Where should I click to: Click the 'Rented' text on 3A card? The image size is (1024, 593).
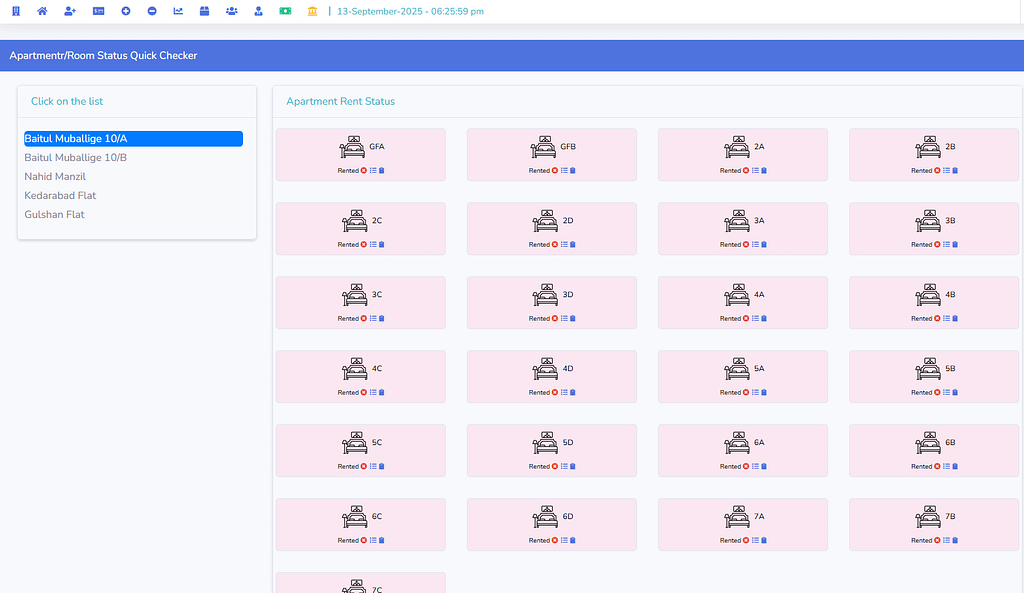730,244
